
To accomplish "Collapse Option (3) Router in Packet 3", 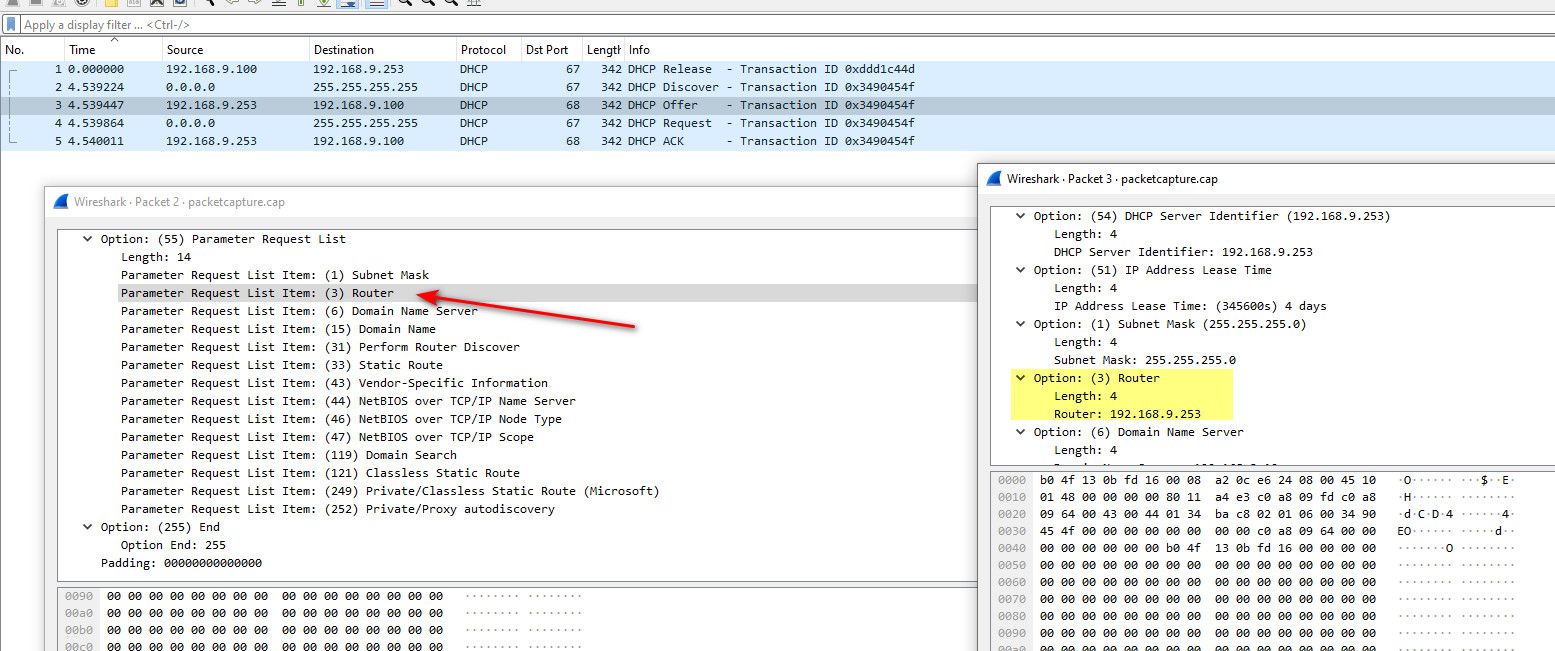I will click(1021, 378).
